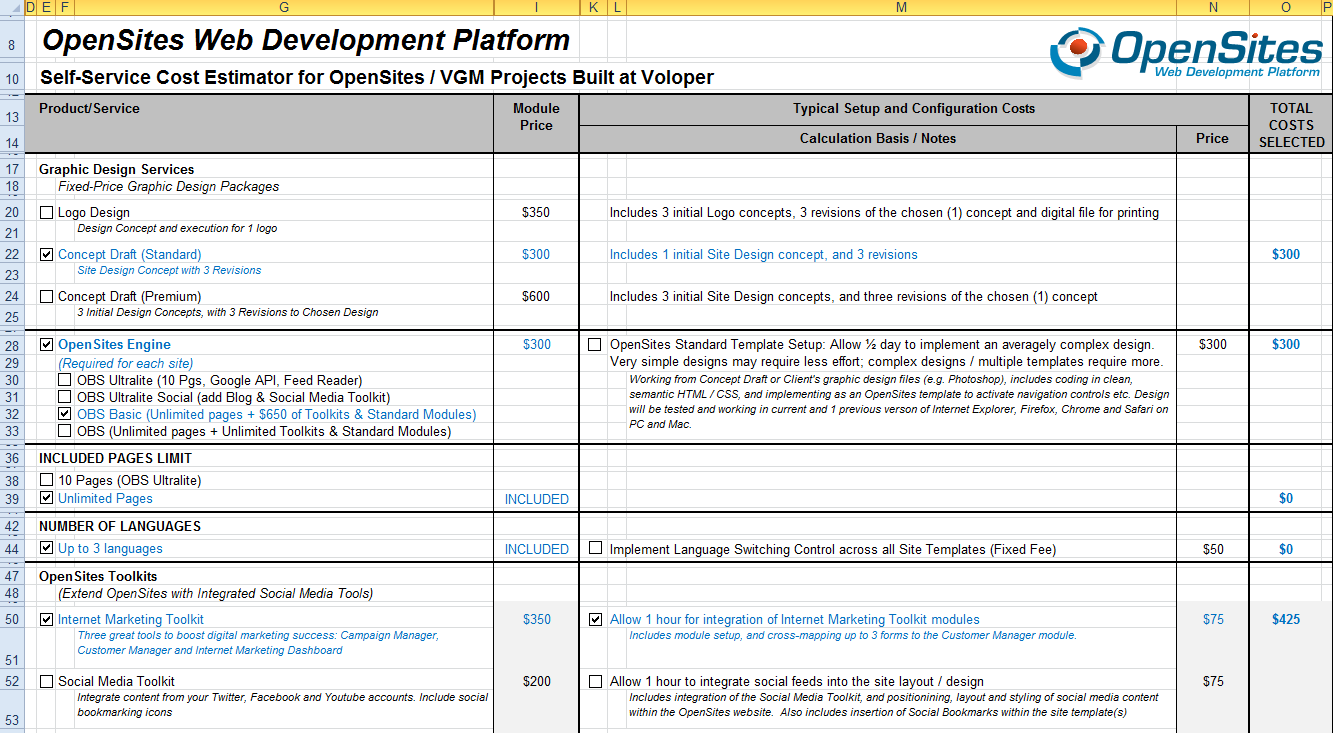Tick the Logo Design checkbox

tap(46, 213)
